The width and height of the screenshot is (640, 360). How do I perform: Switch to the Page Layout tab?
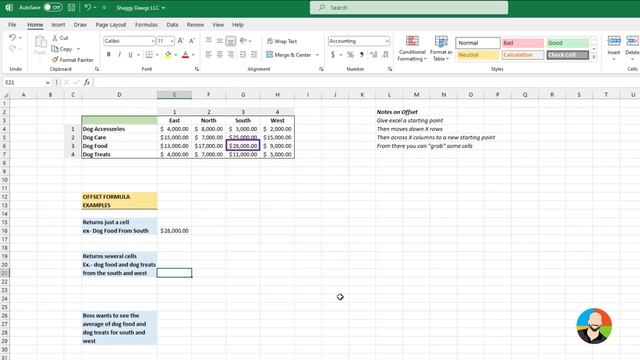pos(111,24)
